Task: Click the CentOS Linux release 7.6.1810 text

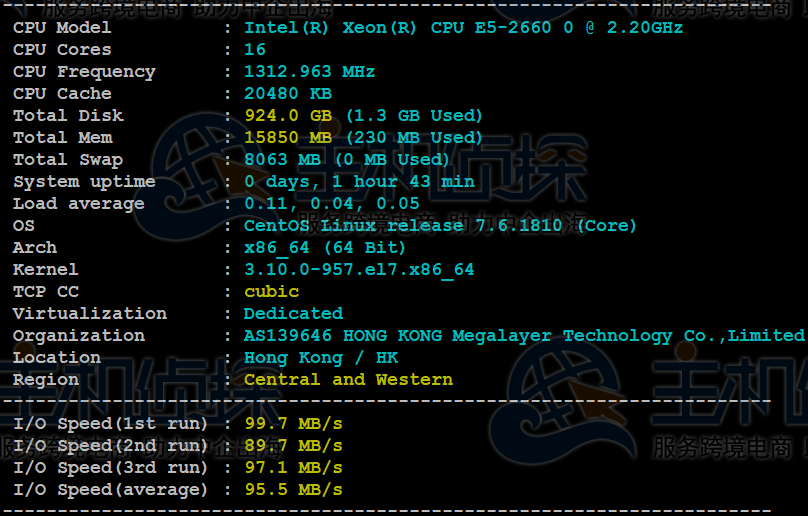Action: point(440,226)
